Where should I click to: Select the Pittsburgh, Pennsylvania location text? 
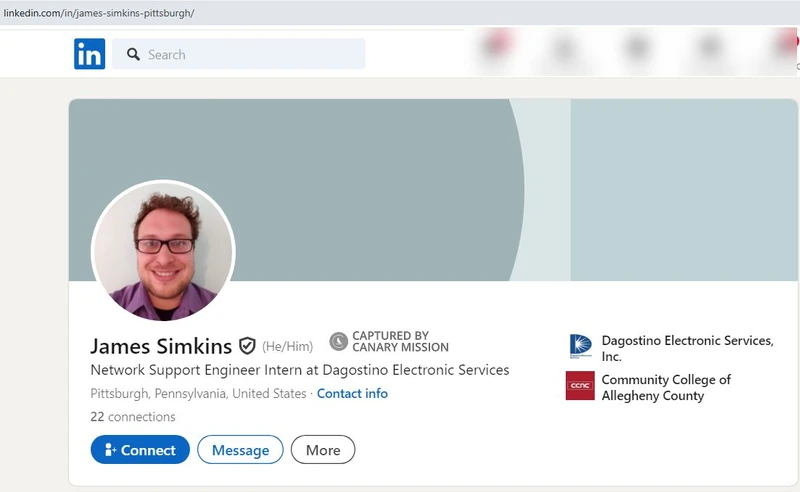click(x=198, y=393)
